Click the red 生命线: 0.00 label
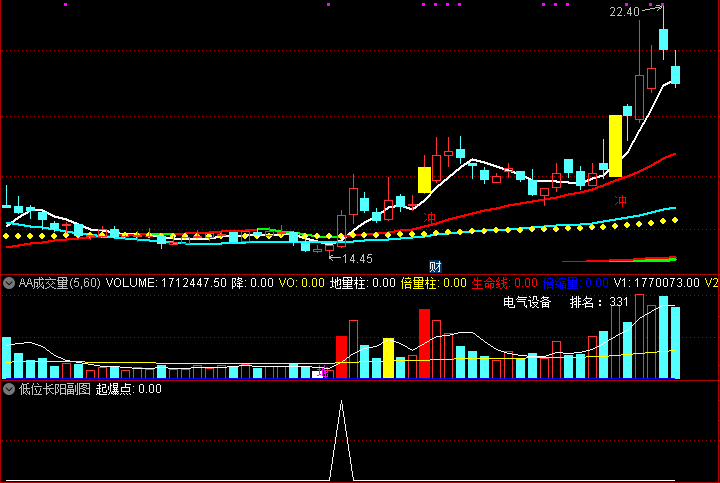 505,283
